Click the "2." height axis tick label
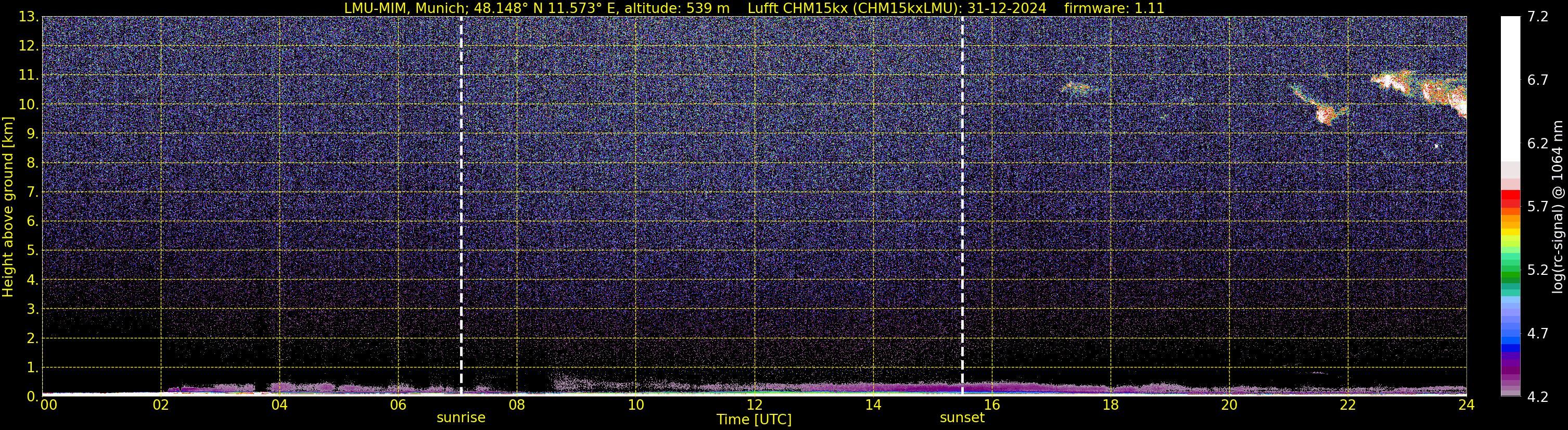The image size is (1568, 430). coord(32,338)
